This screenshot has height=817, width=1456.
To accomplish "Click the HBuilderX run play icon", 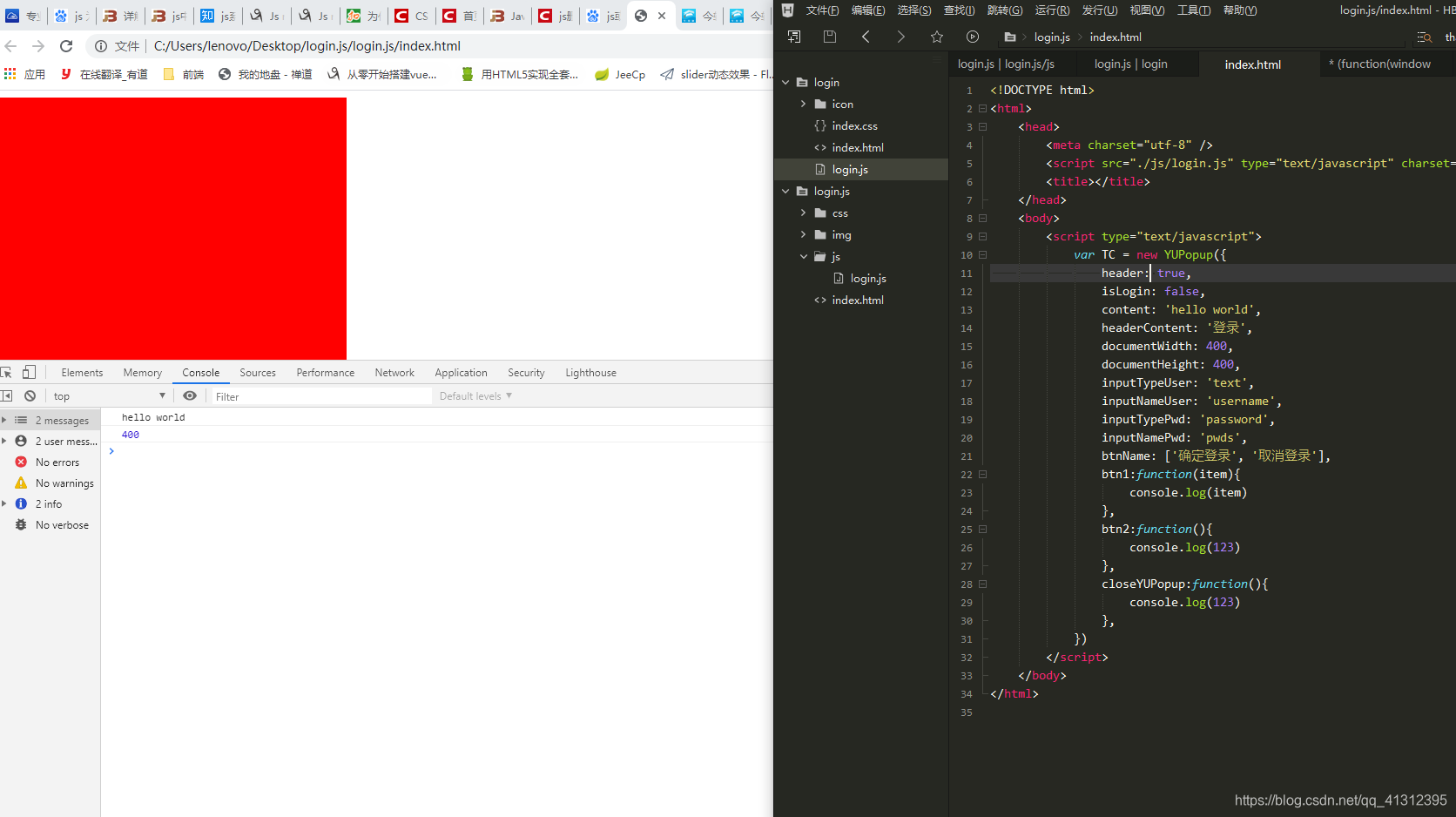I will (x=973, y=37).
